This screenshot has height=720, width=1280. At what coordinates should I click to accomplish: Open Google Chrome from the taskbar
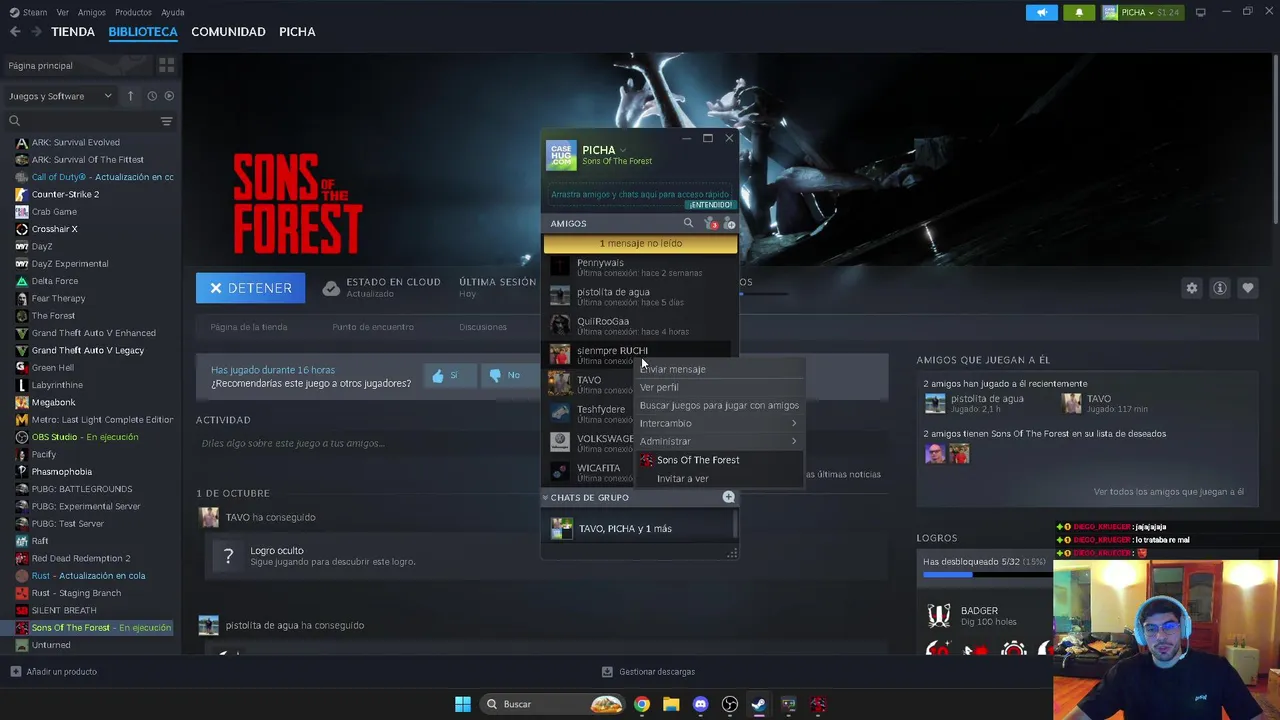click(x=642, y=704)
